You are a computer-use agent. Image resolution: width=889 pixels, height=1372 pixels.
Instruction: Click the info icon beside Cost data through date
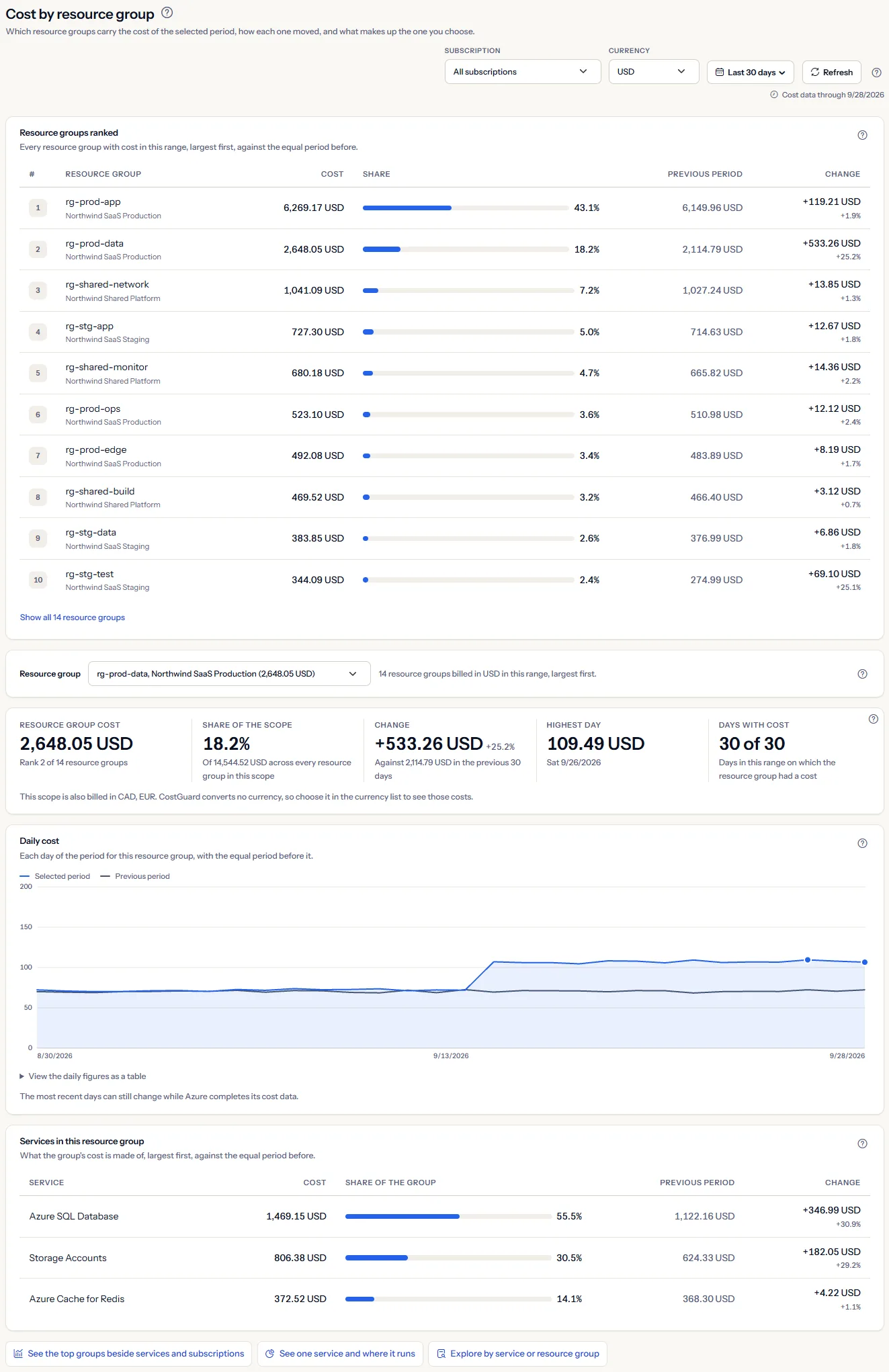click(x=774, y=95)
